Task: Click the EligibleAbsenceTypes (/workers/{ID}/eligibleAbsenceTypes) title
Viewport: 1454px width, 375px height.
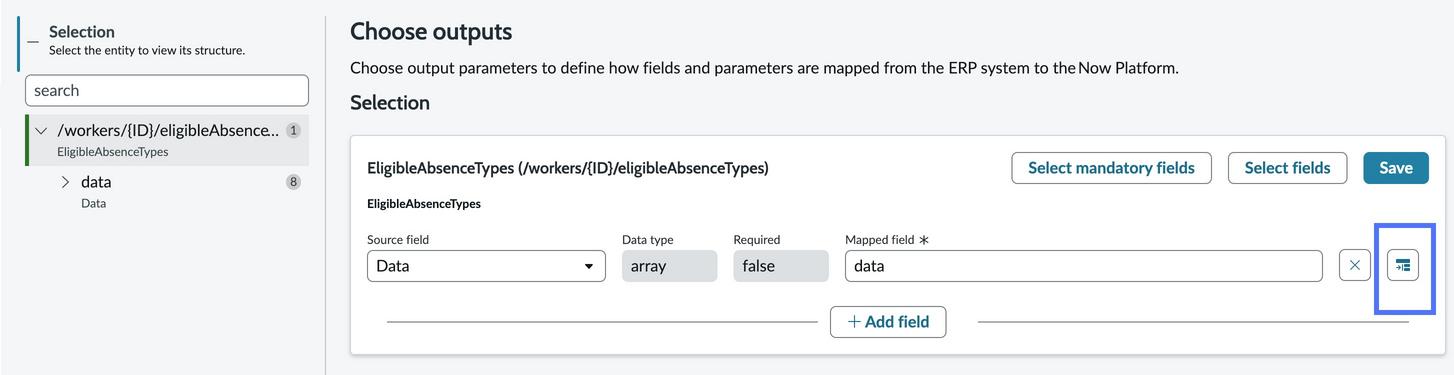Action: [x=568, y=168]
